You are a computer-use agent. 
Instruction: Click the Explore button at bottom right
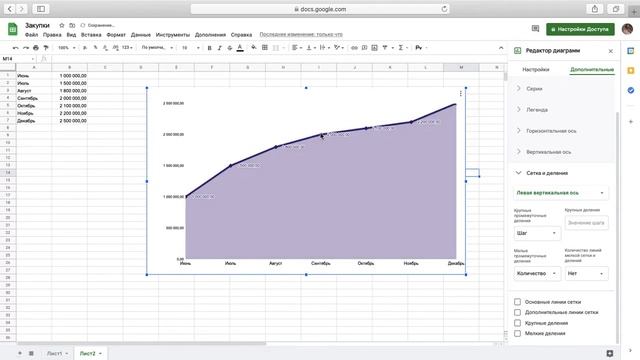[x=610, y=353]
